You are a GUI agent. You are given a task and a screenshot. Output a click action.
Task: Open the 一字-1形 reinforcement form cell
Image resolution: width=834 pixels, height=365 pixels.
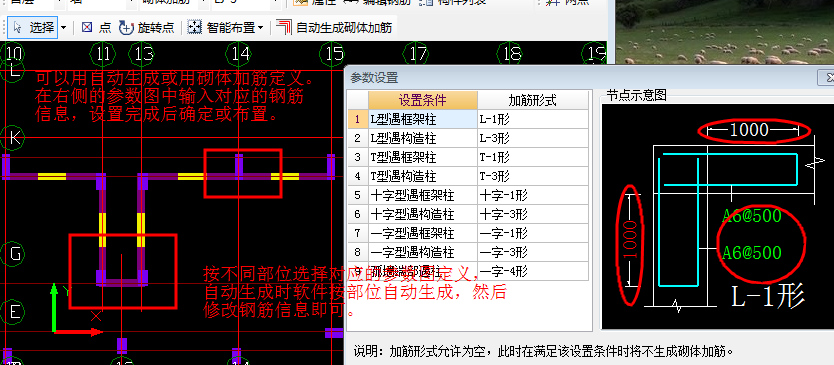pyautogui.click(x=533, y=233)
